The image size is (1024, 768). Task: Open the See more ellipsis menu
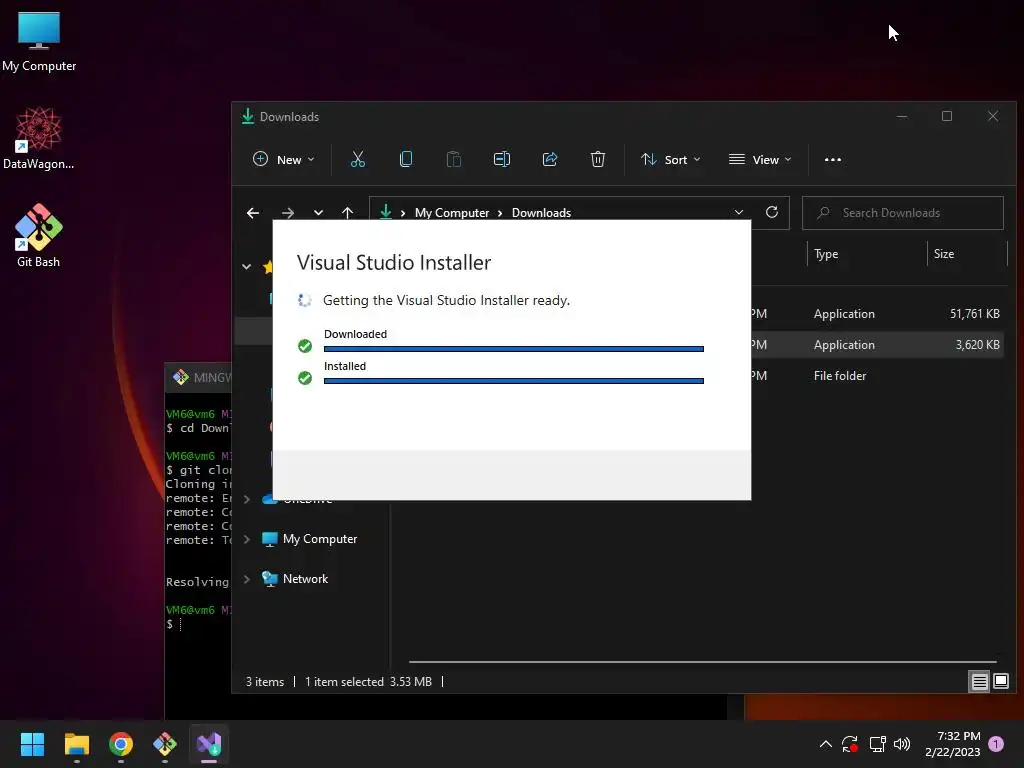[833, 159]
